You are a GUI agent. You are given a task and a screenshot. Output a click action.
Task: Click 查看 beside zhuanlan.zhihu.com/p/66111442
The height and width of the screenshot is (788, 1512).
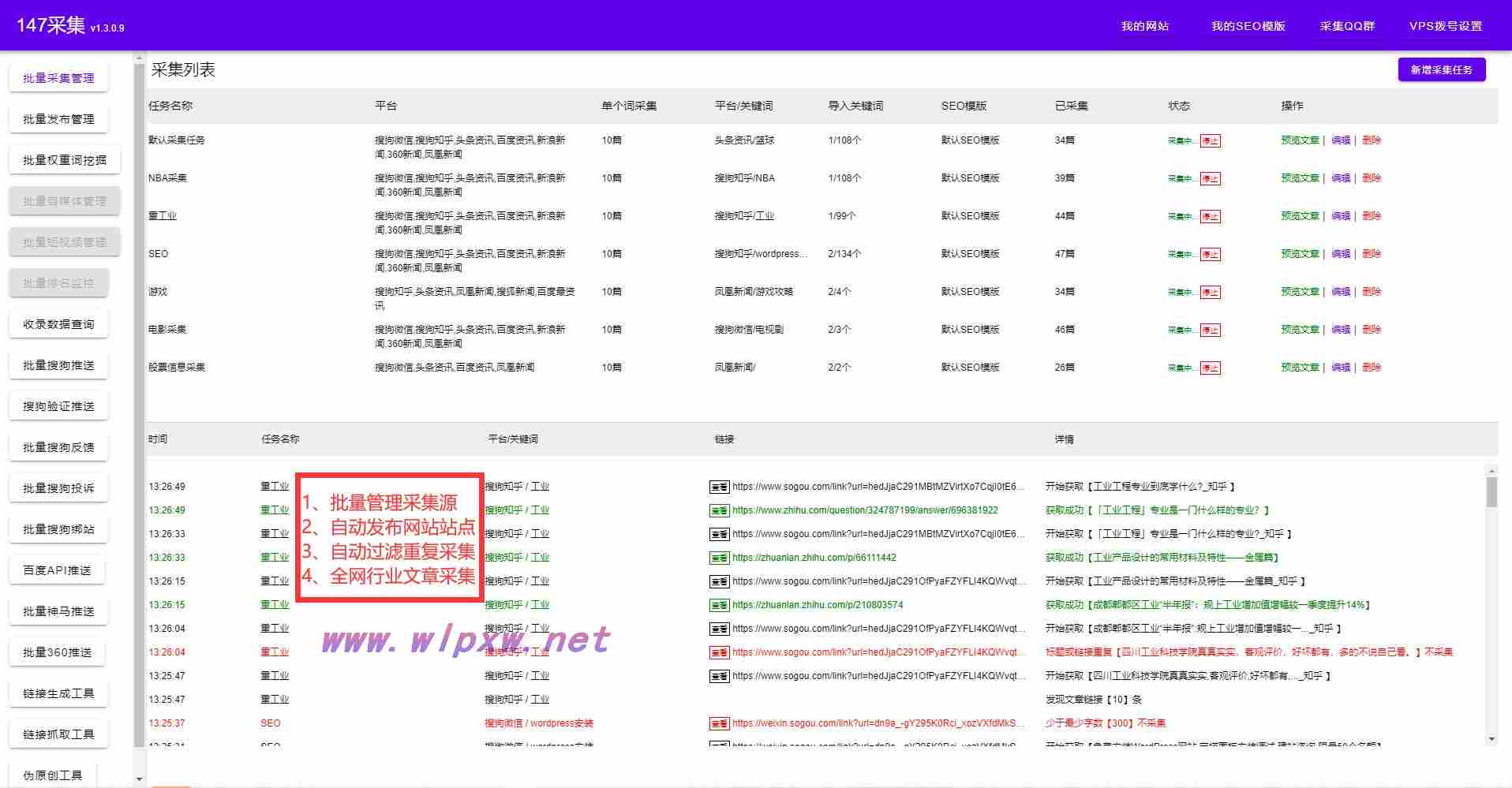point(719,558)
